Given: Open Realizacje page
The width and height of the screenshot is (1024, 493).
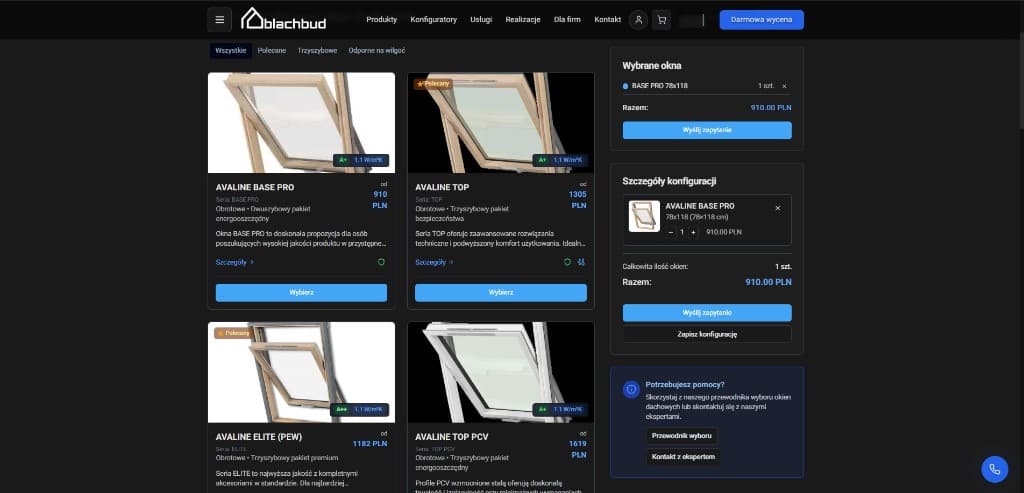Looking at the screenshot, I should (522, 20).
